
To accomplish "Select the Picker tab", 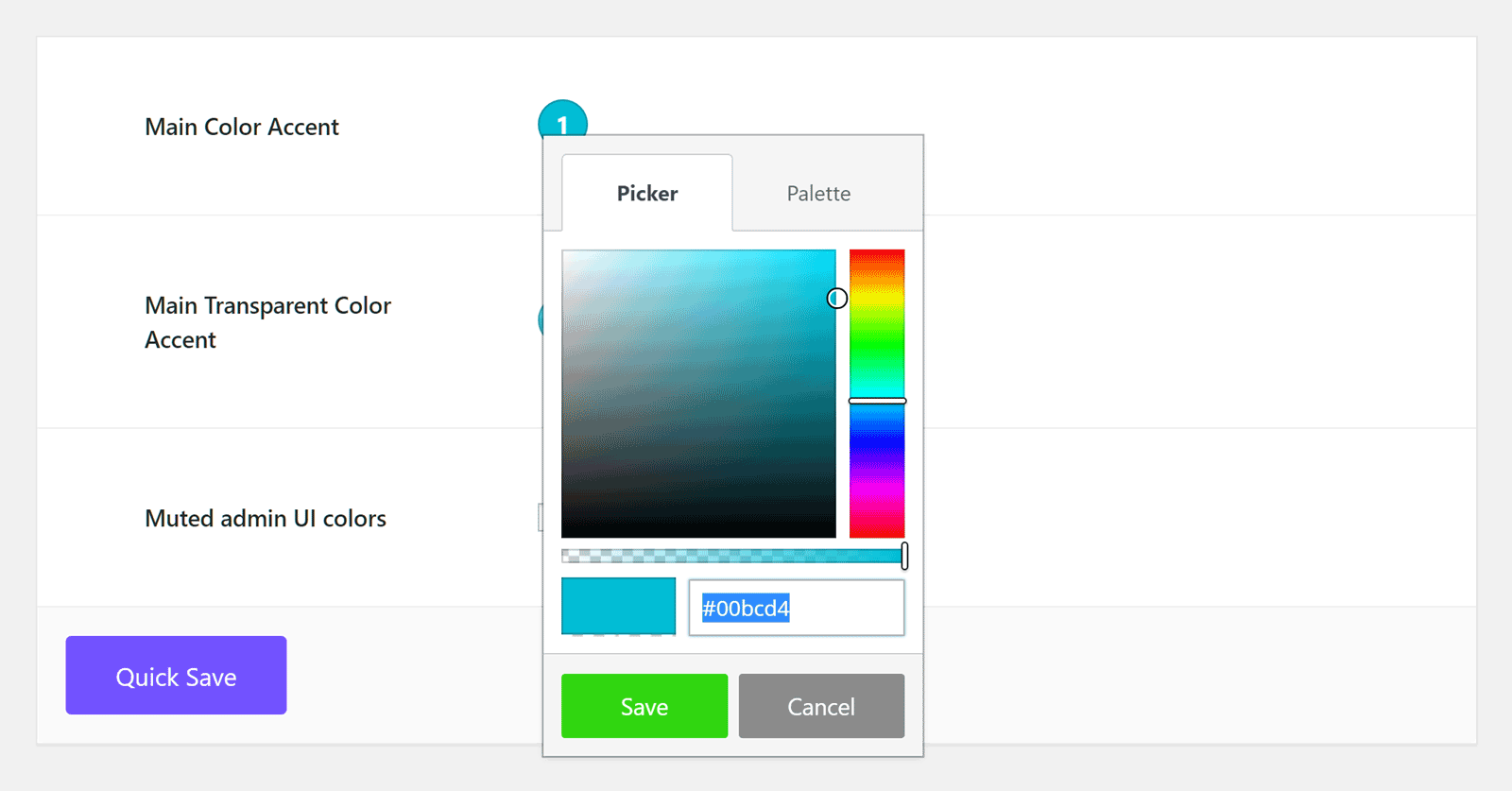I will click(647, 194).
